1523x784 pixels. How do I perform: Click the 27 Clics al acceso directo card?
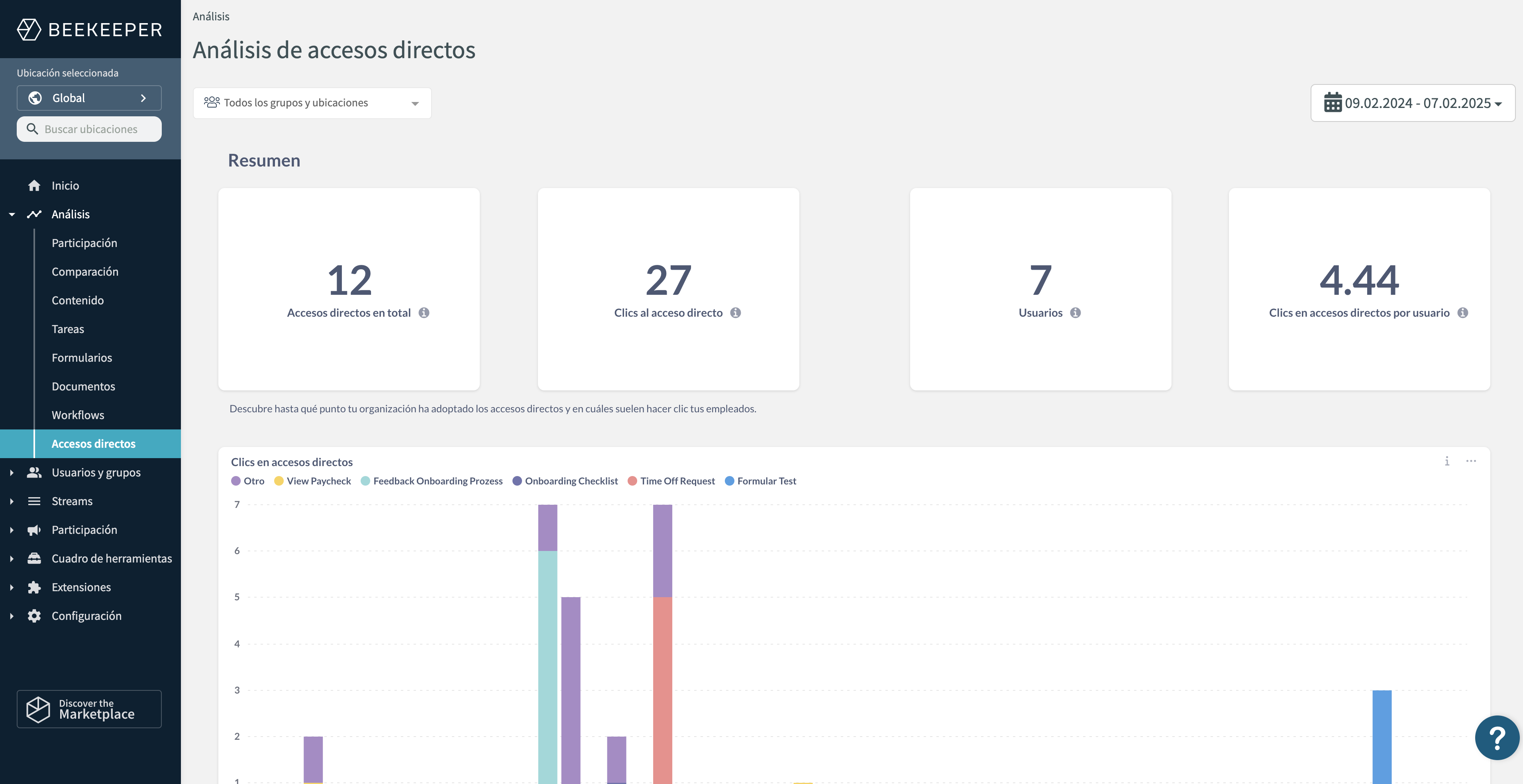668,289
